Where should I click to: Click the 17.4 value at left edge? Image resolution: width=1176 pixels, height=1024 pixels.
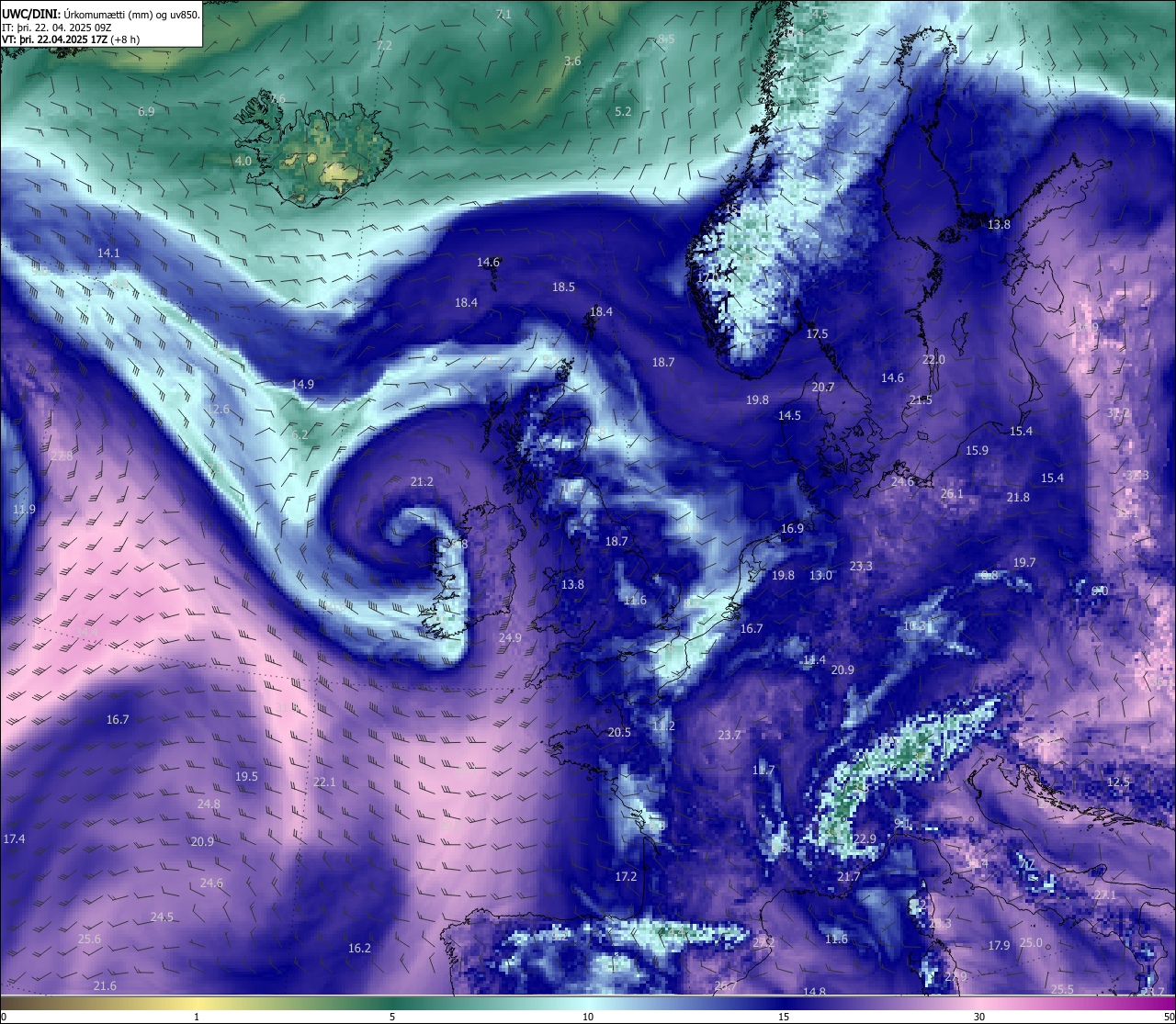tap(14, 839)
